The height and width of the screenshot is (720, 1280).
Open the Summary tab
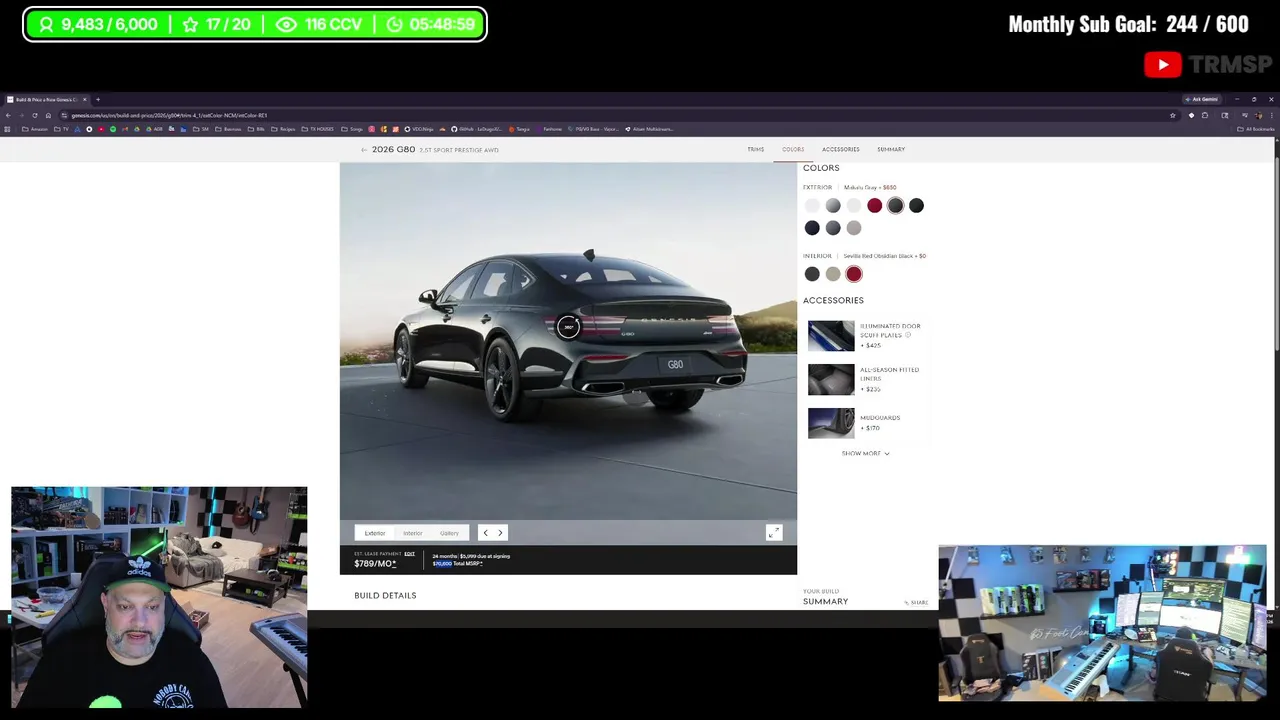pos(891,150)
